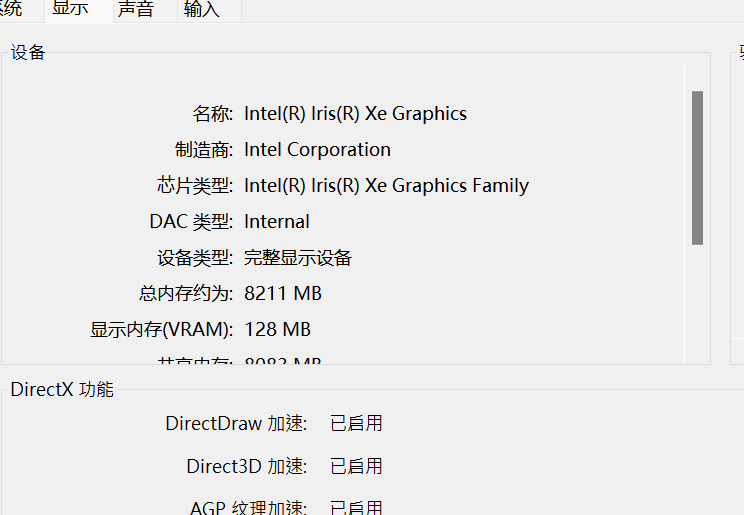Select the 8211 MB total memory value
Screen dimensions: 744x515
pos(283,294)
